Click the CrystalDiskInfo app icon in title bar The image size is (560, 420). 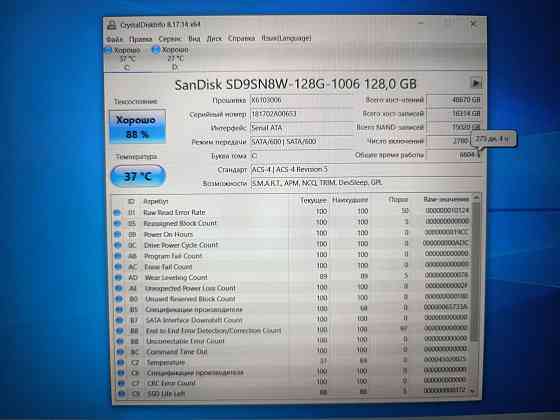pos(112,25)
